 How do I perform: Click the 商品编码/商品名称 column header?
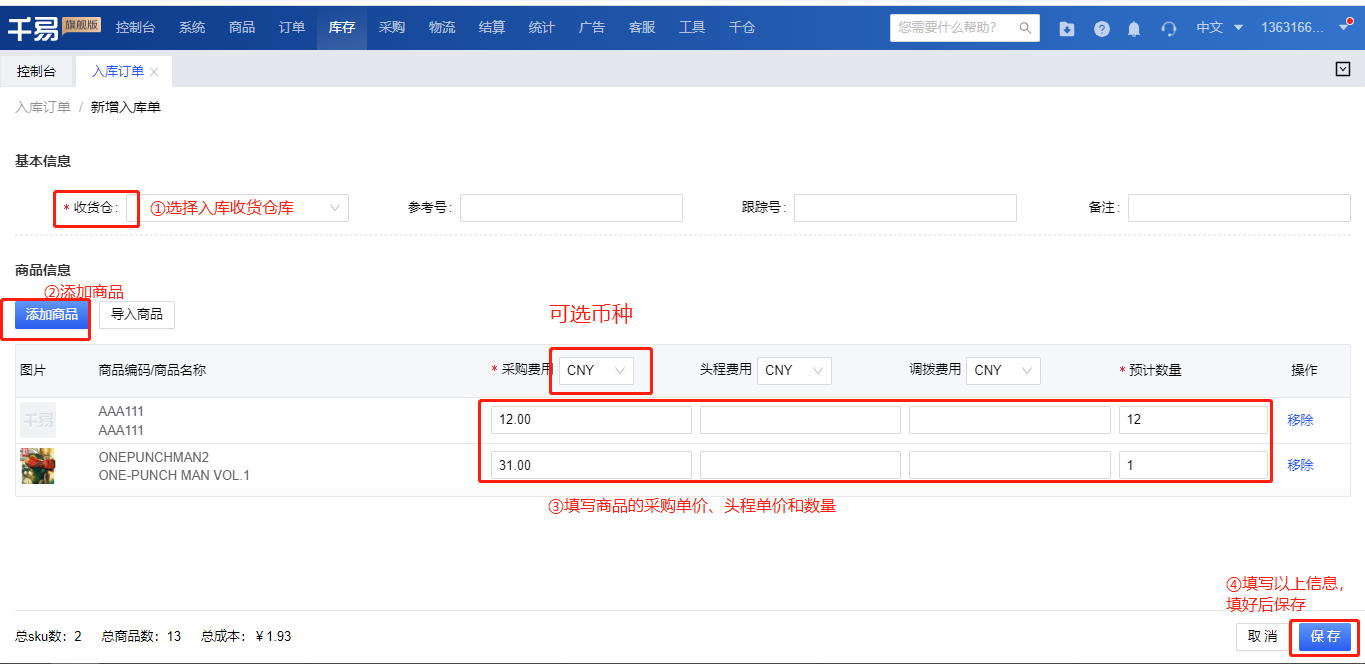[x=152, y=370]
